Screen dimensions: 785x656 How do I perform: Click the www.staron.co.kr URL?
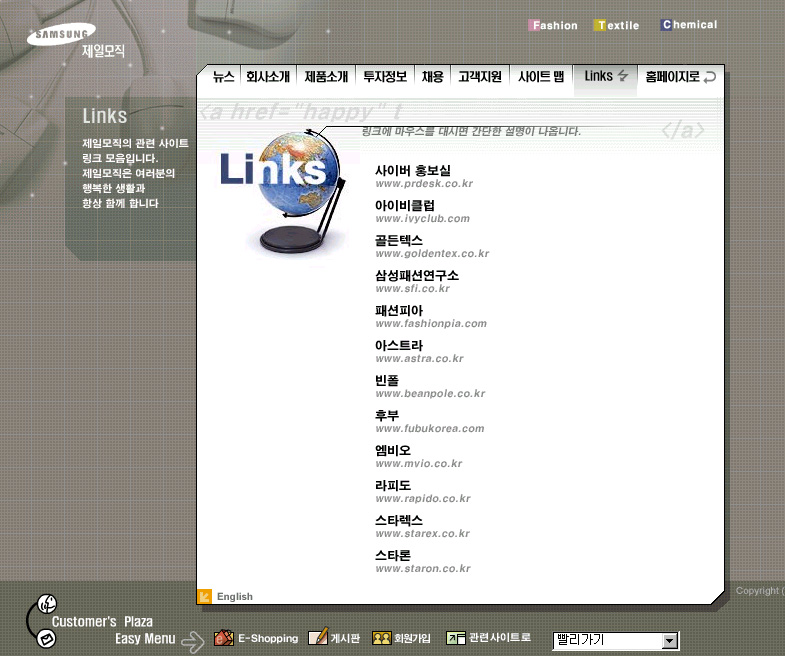(x=423, y=569)
